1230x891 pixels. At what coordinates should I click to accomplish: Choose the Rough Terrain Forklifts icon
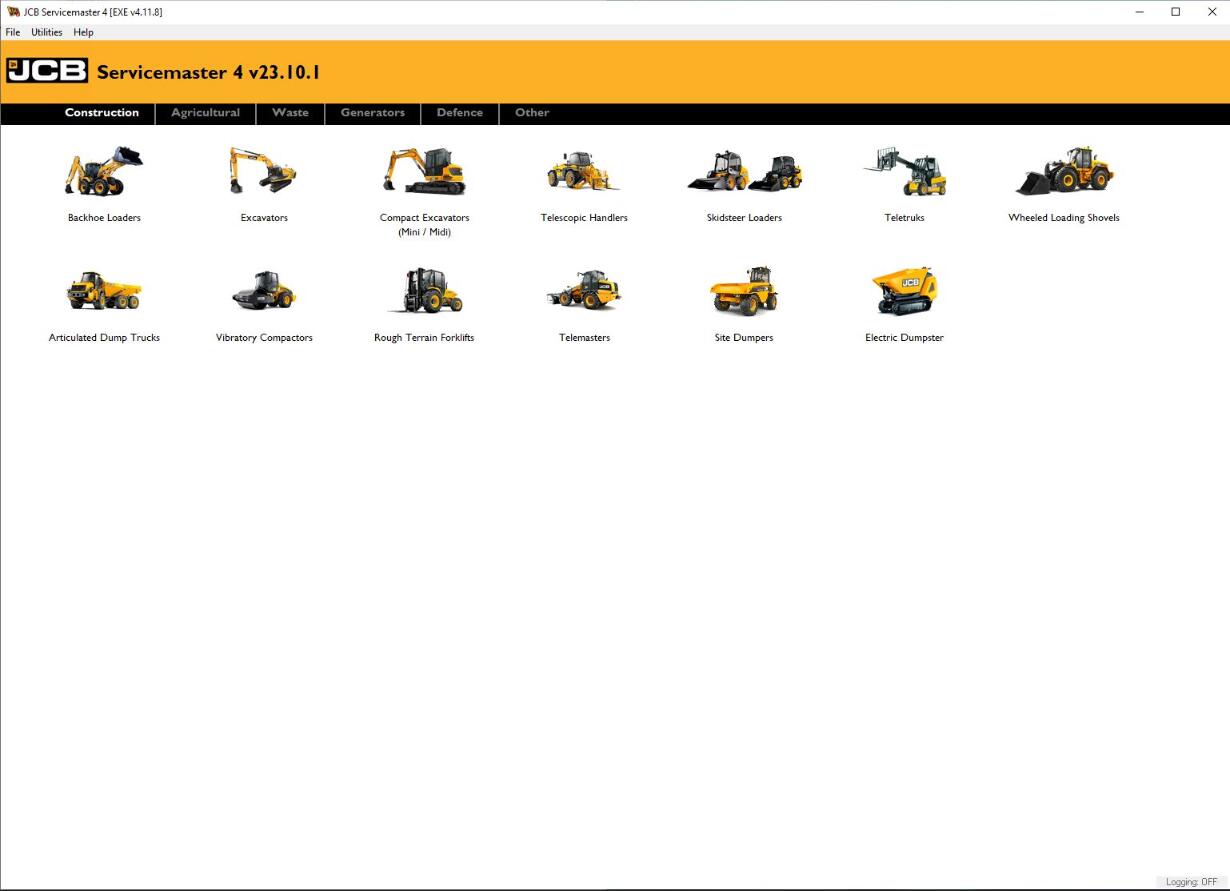424,291
